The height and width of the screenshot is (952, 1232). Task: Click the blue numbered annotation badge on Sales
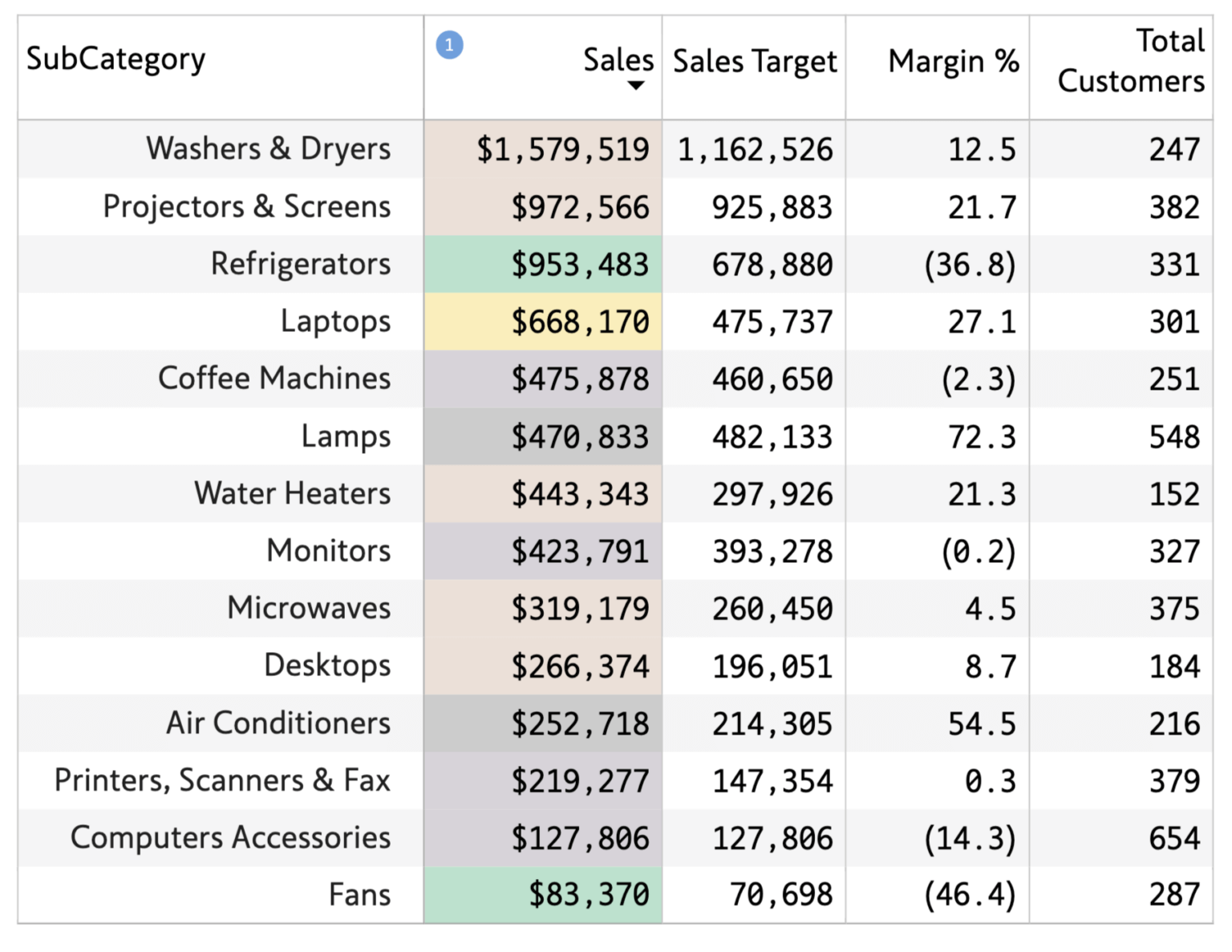pyautogui.click(x=450, y=46)
